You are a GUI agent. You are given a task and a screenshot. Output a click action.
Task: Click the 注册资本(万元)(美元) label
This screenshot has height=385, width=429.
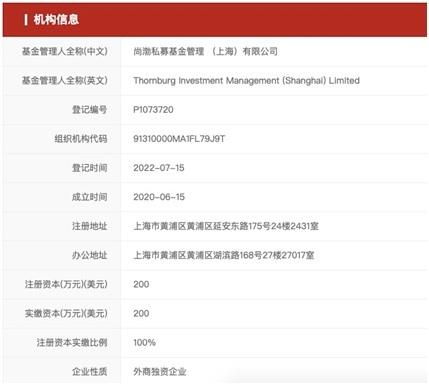66,284
